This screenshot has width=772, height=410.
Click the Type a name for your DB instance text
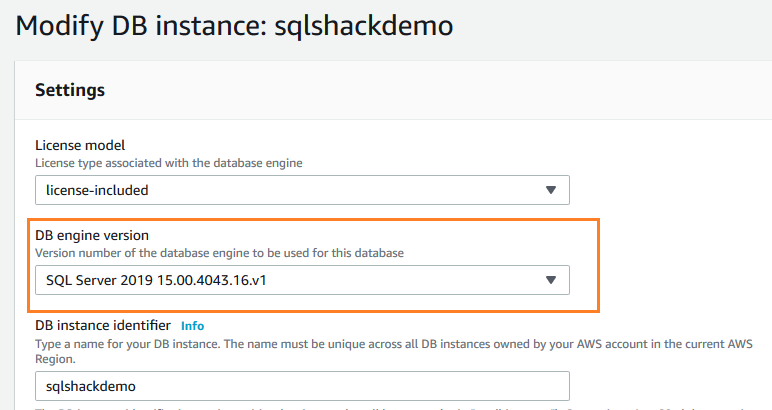[x=300, y=342]
